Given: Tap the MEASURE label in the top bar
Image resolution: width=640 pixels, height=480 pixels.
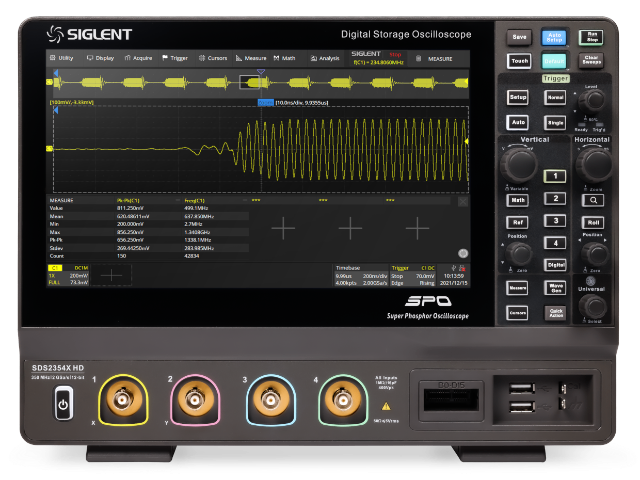Looking at the screenshot, I should [440, 59].
